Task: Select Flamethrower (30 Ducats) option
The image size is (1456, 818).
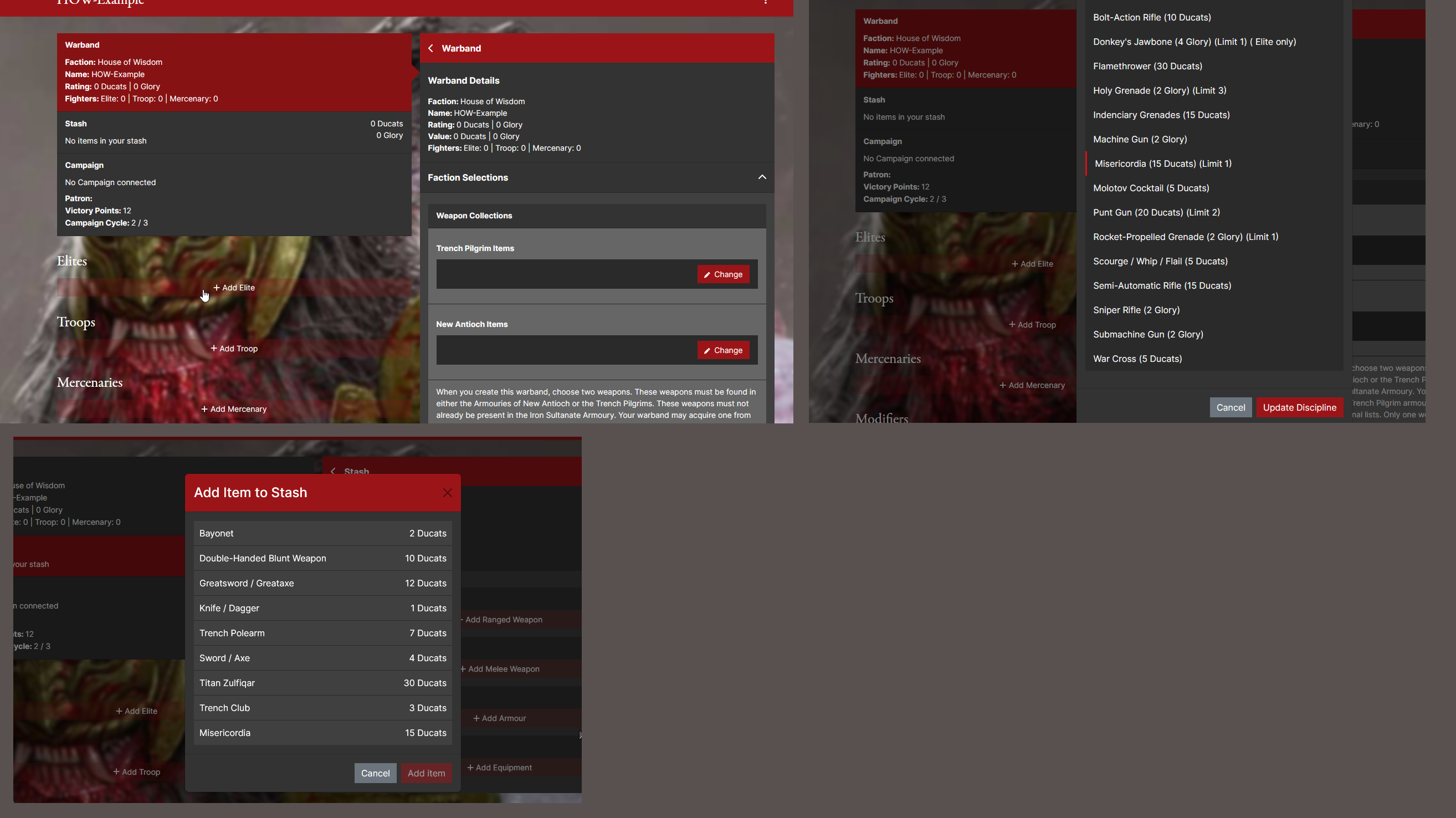Action: (x=1213, y=65)
